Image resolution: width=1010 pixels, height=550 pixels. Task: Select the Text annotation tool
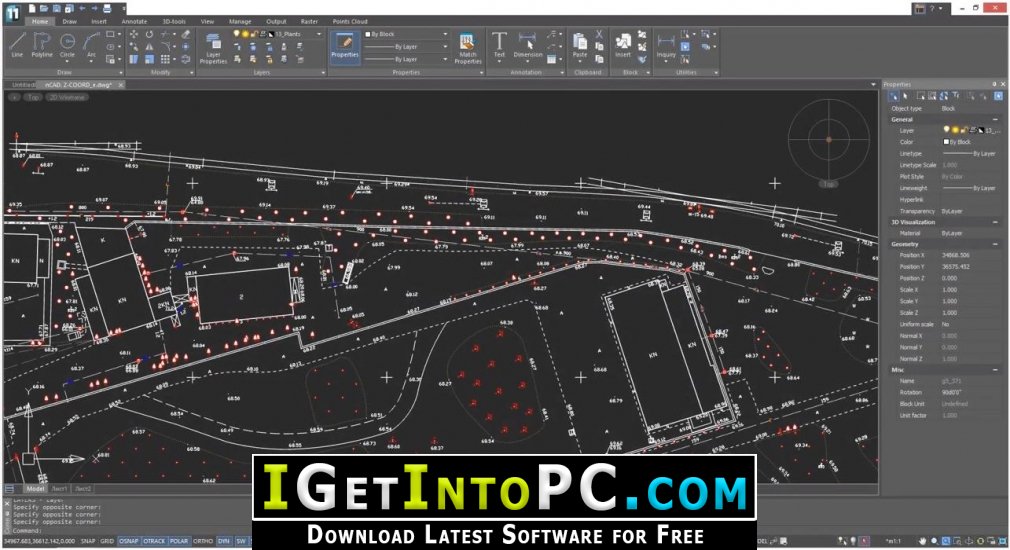pyautogui.click(x=499, y=45)
